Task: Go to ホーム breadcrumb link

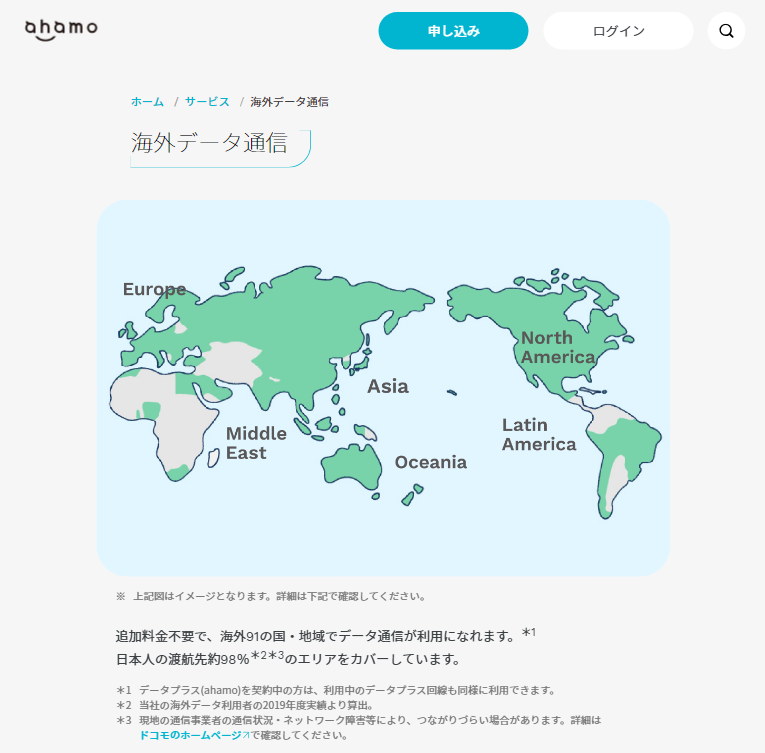Action: (147, 102)
